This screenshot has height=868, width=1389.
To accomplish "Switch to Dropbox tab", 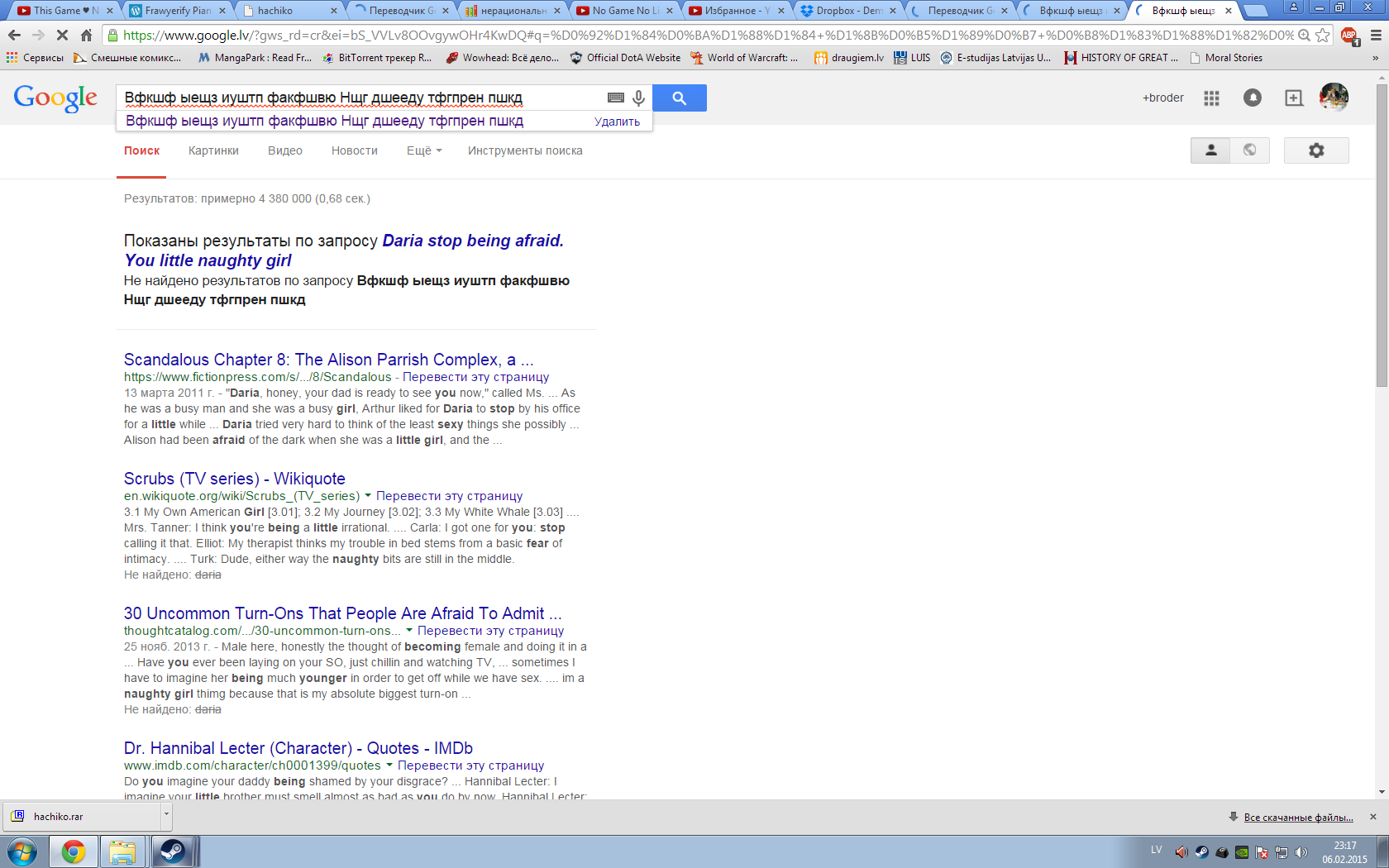I will click(x=847, y=11).
